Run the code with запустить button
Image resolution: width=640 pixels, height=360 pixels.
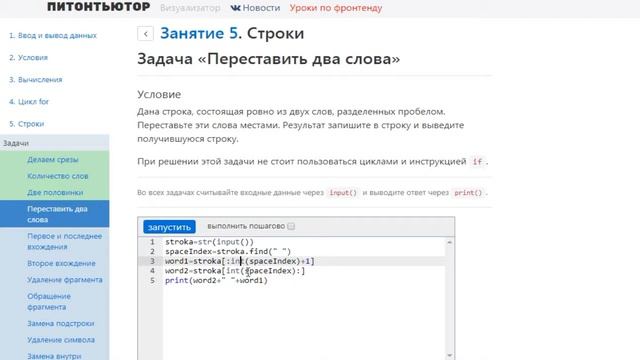[x=169, y=227]
